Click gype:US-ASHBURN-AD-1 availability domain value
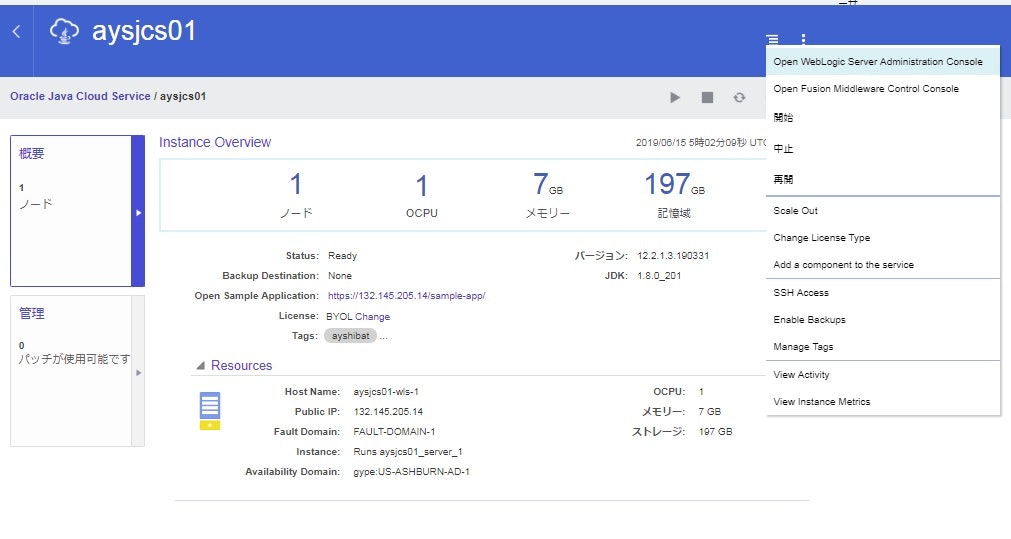 pos(411,472)
